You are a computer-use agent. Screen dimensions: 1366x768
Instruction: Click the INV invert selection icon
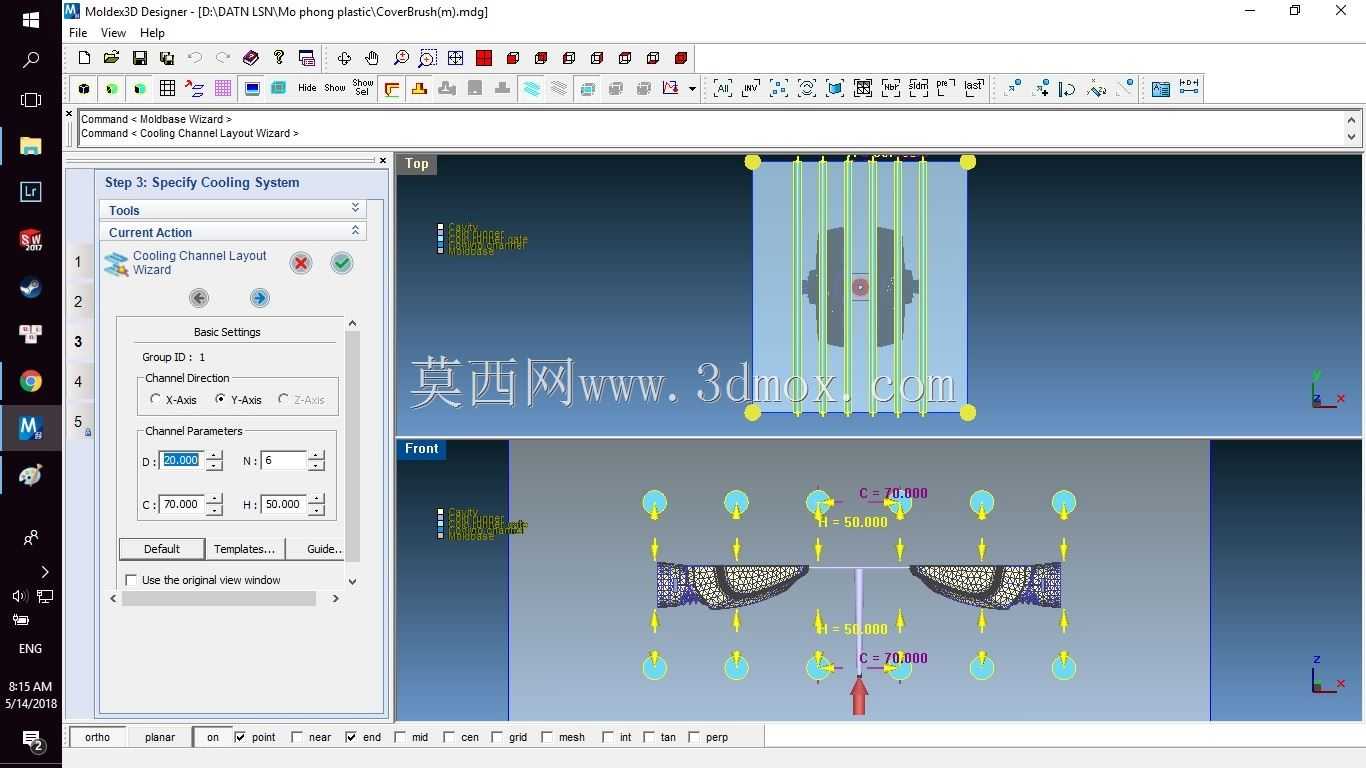click(751, 88)
